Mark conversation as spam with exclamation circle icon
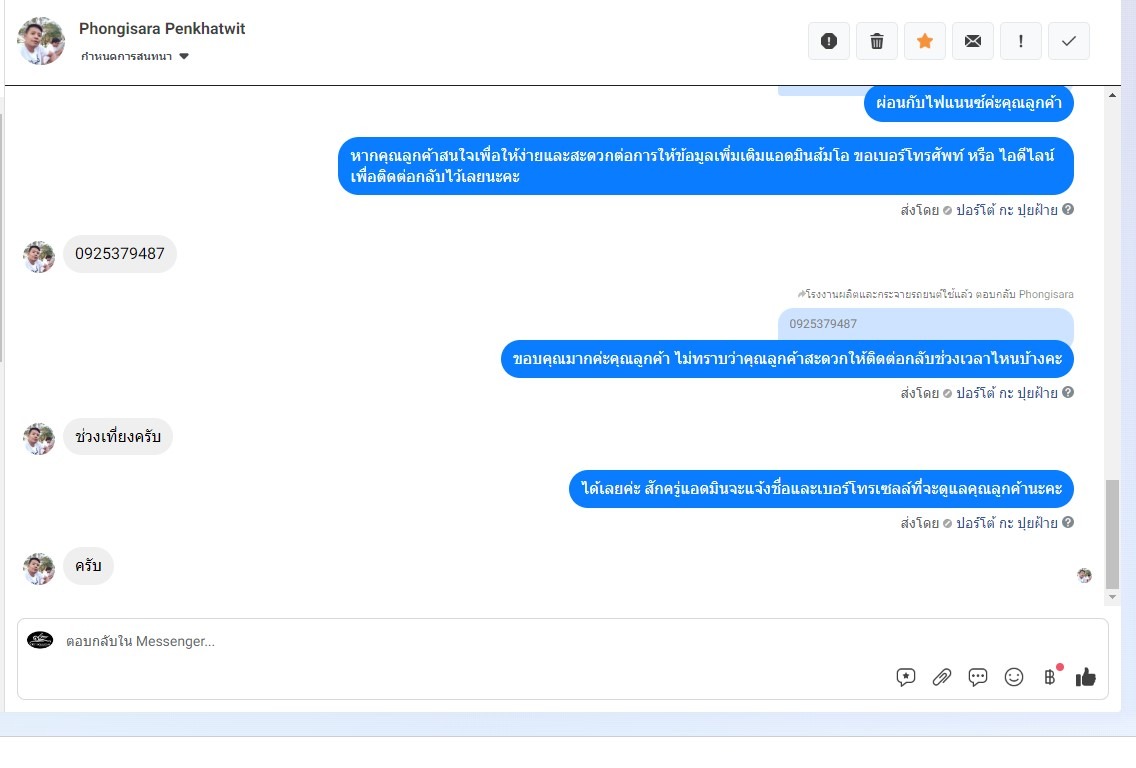 point(829,41)
